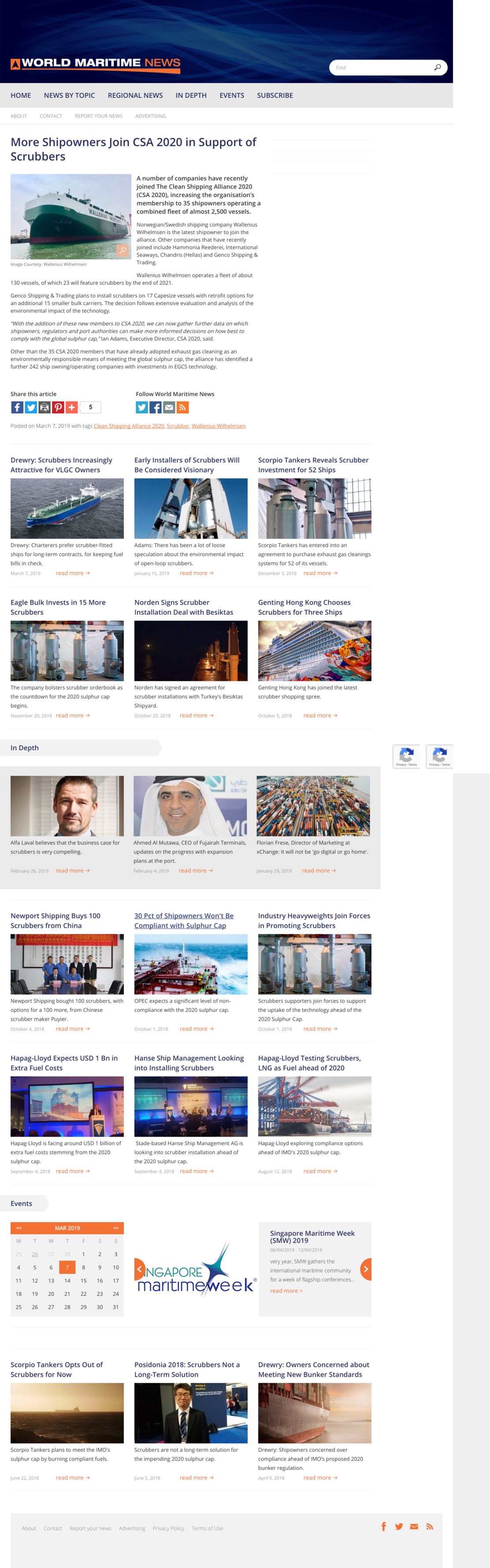The height and width of the screenshot is (1568, 490).
Task: Open footer email icon
Action: tap(414, 1527)
